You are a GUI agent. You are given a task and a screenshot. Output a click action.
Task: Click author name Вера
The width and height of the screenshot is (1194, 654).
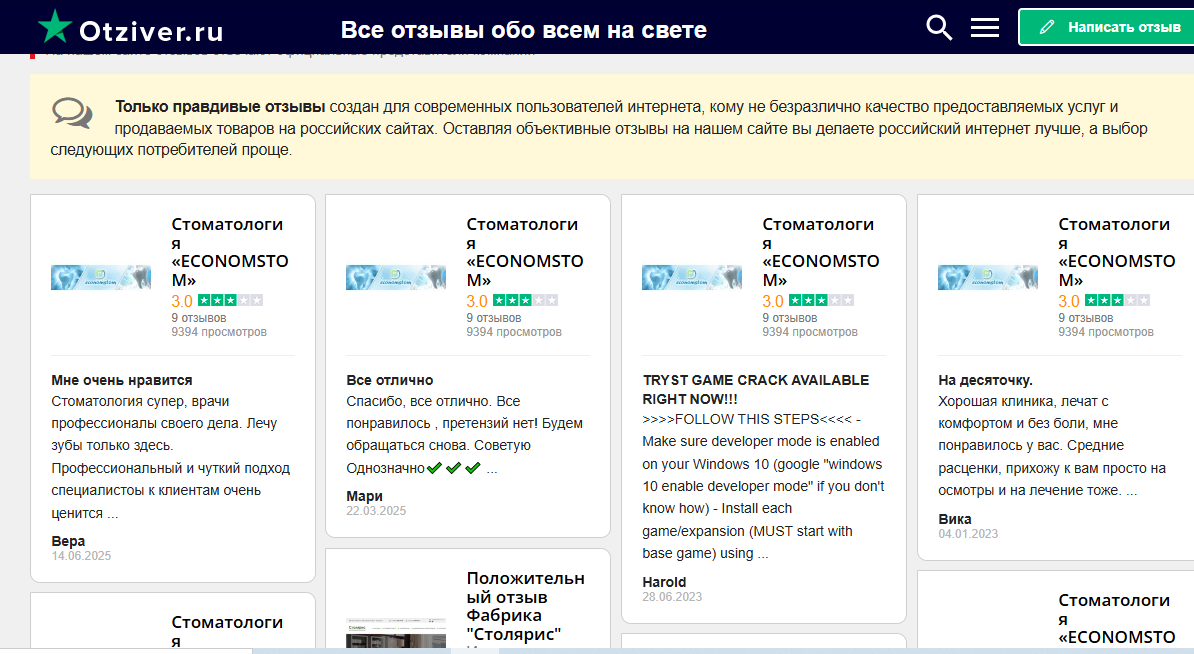[x=68, y=541]
